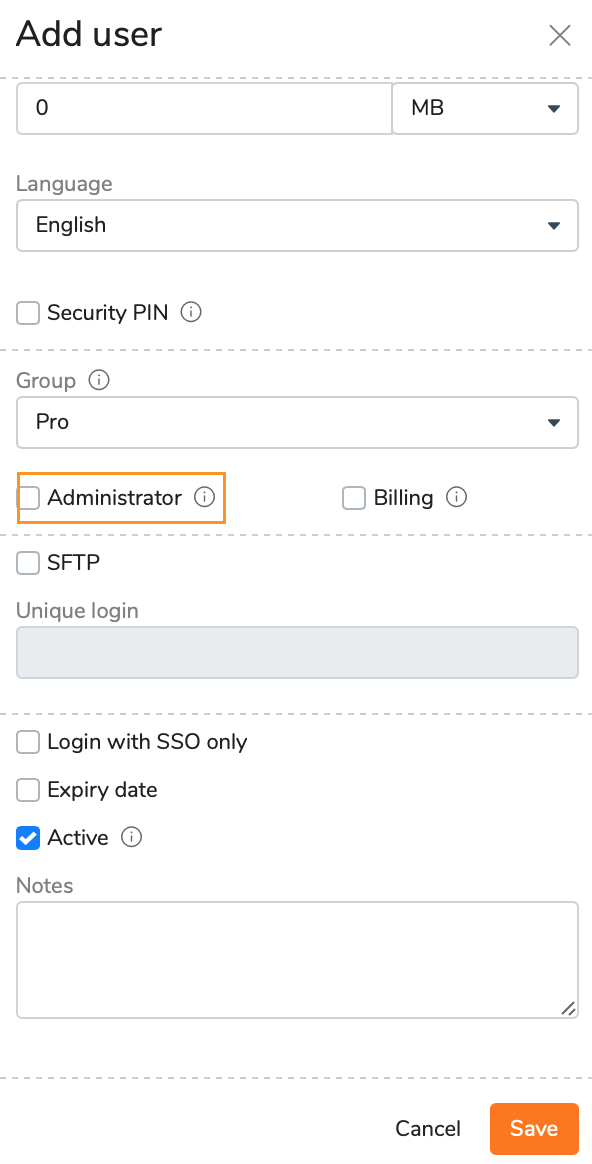Enable the SFTP checkbox
Screen dimensions: 592x1164
coord(28,563)
